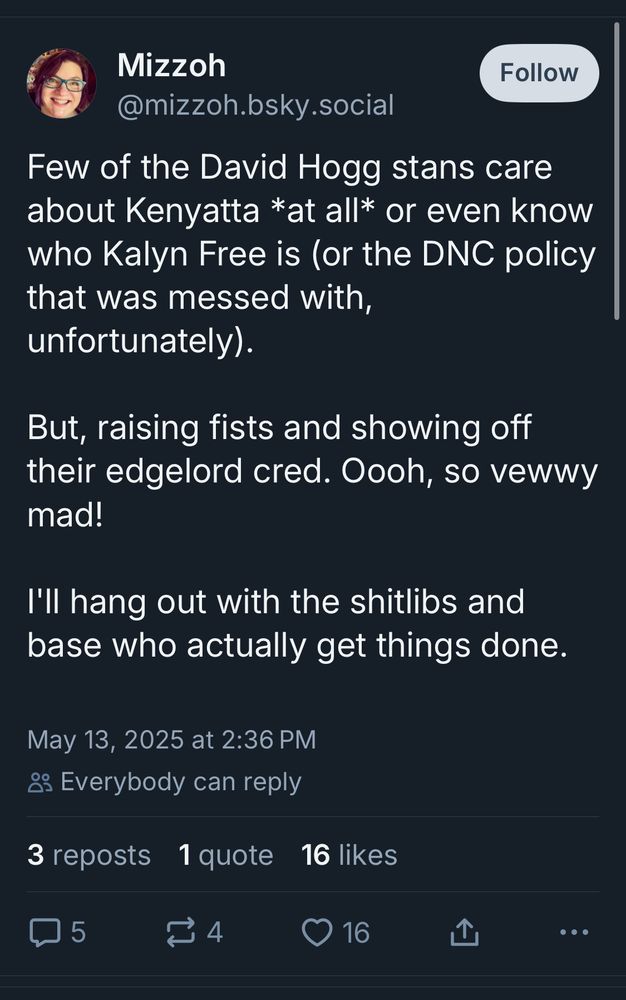The height and width of the screenshot is (1000, 626).
Task: View the 3 reposts list
Action: (89, 855)
